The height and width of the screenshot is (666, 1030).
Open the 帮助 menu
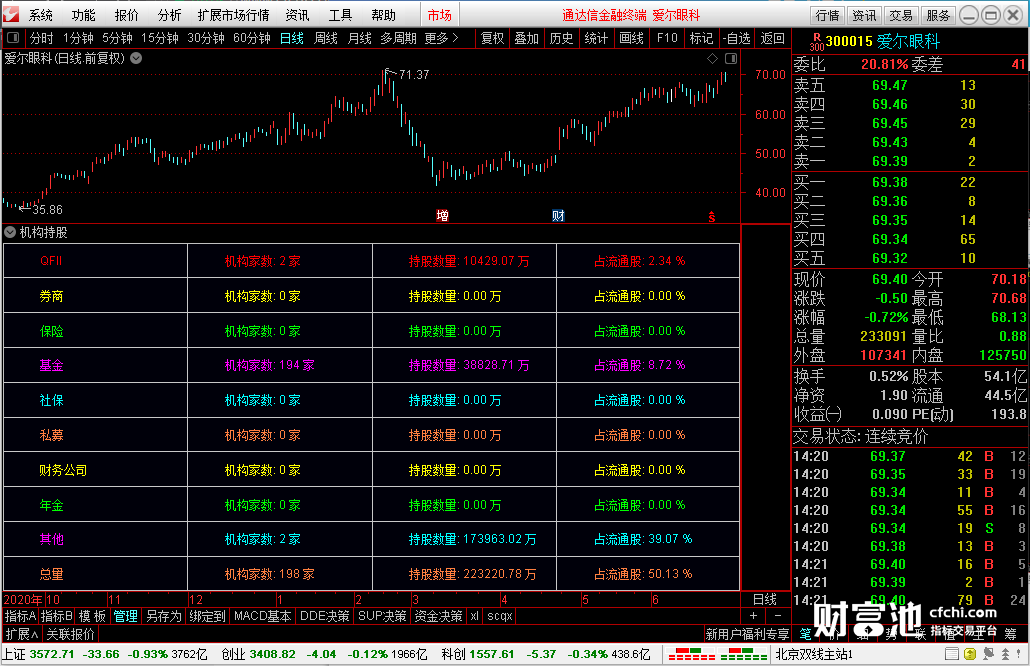coord(384,15)
